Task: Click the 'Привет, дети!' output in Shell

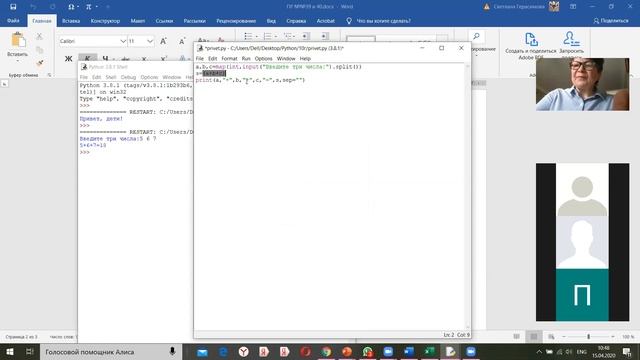Action: [101, 119]
